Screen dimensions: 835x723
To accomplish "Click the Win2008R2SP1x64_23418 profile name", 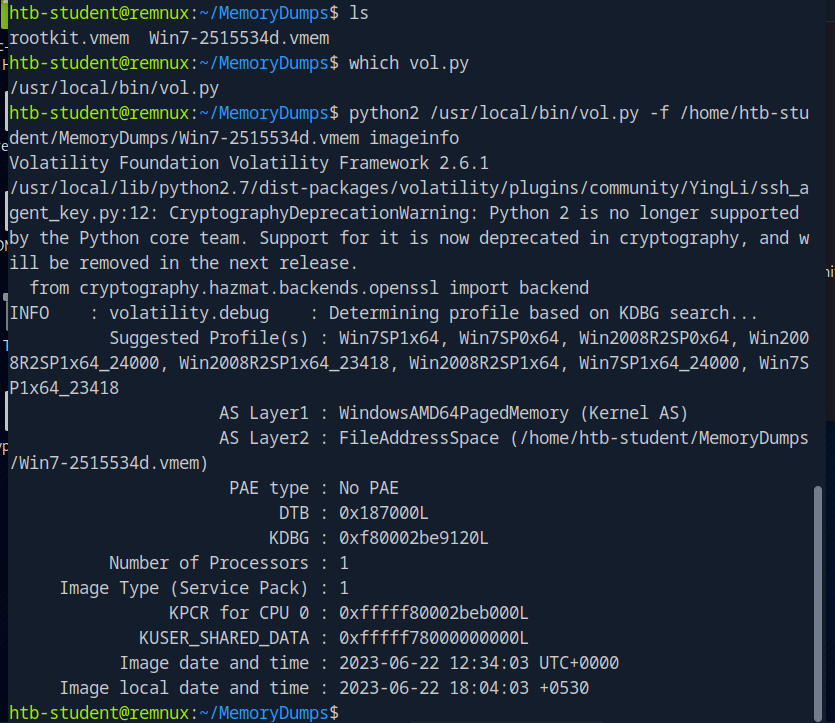I will tap(284, 363).
